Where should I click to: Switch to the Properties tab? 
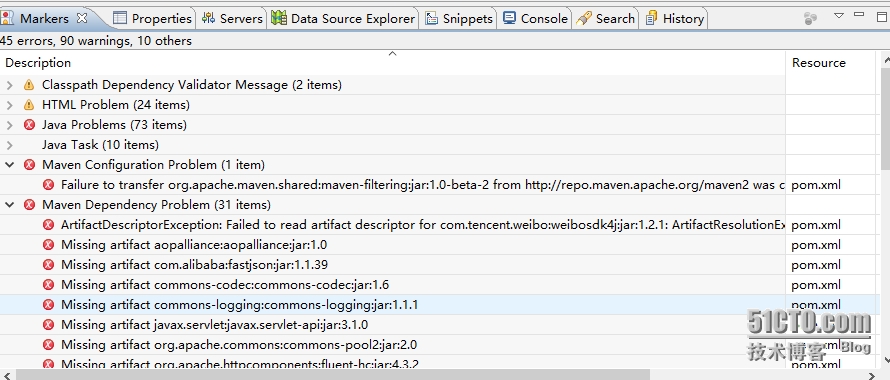[153, 18]
